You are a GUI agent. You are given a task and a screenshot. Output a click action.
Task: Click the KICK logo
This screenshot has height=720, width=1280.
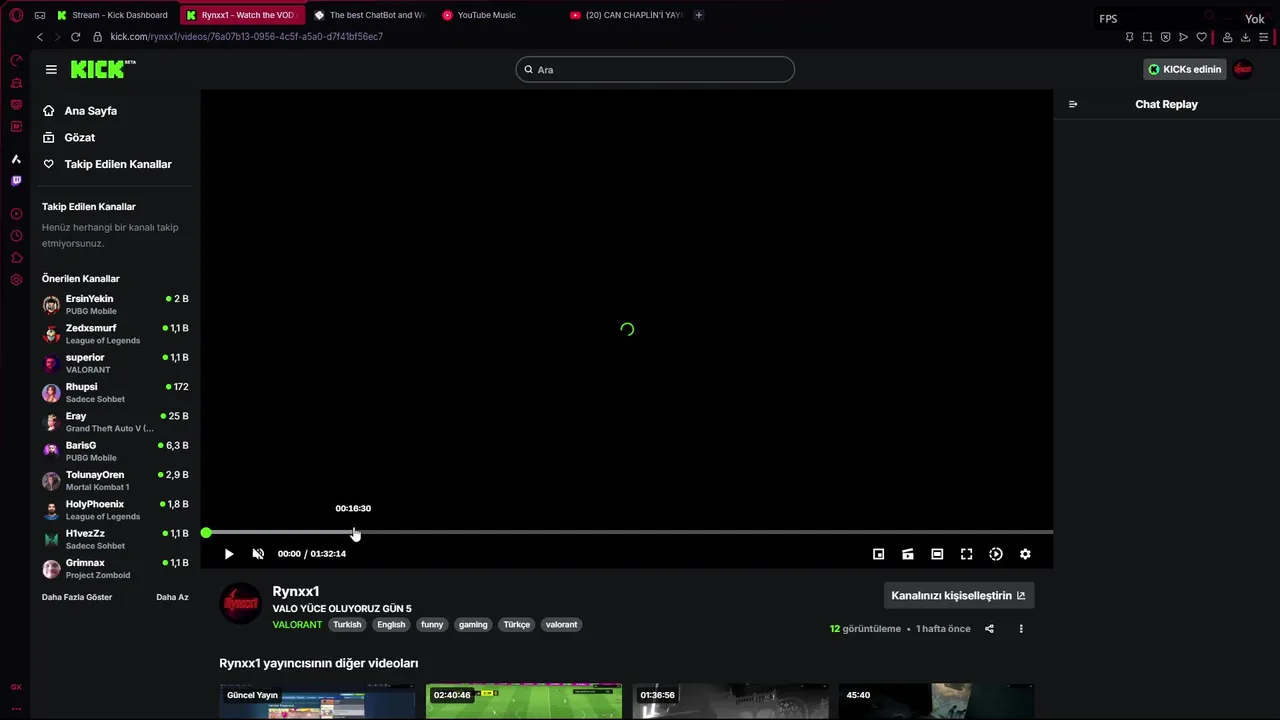[x=102, y=69]
